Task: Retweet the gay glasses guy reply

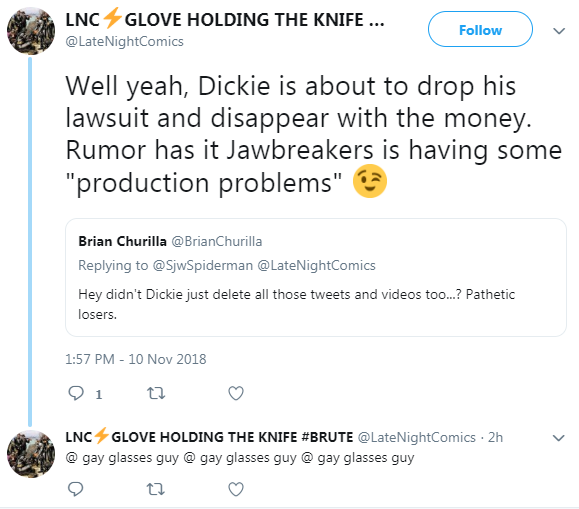Action: tap(156, 489)
